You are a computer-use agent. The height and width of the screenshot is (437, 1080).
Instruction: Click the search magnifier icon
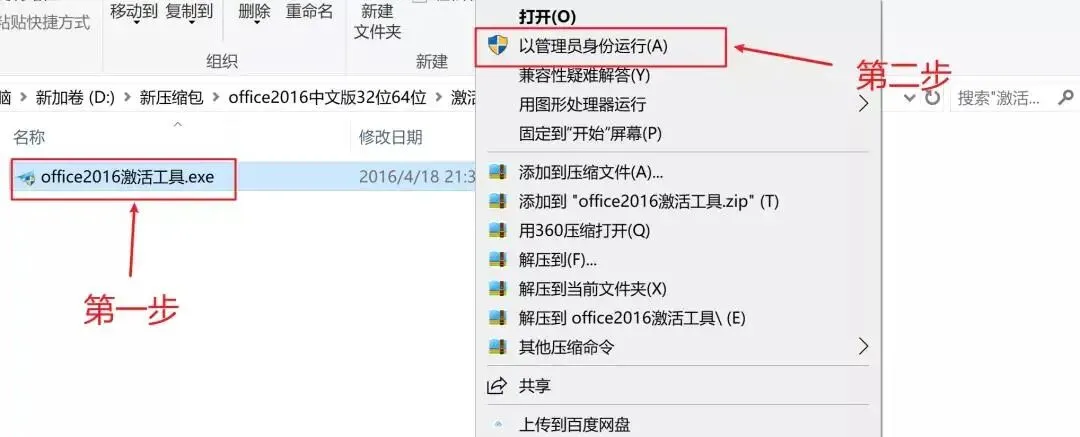(1066, 97)
